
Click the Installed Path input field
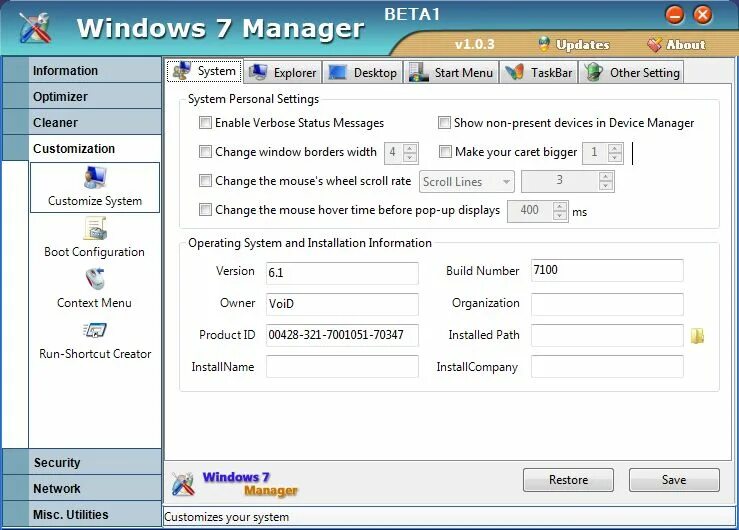pyautogui.click(x=607, y=335)
